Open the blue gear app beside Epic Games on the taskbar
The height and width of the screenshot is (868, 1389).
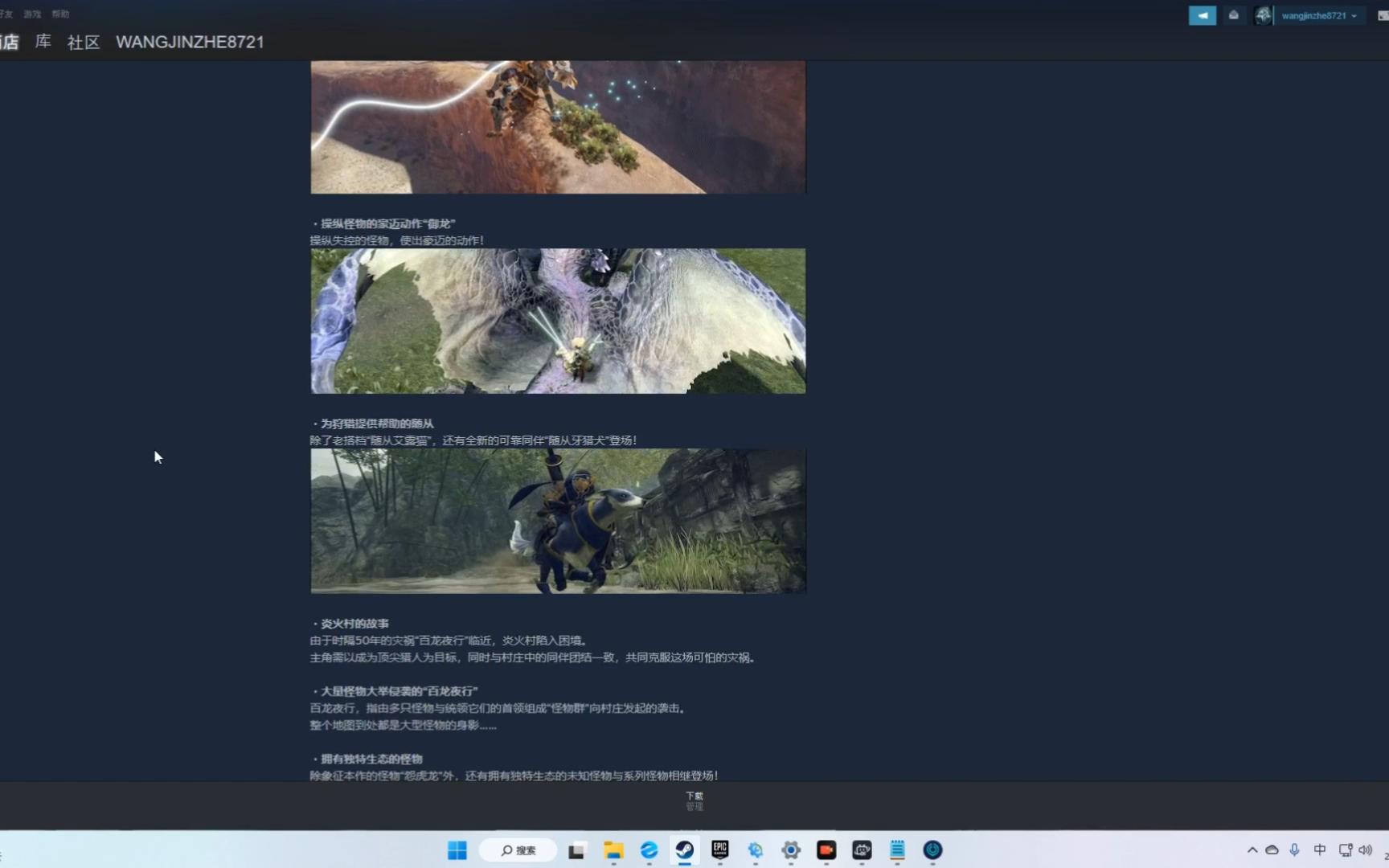(755, 850)
